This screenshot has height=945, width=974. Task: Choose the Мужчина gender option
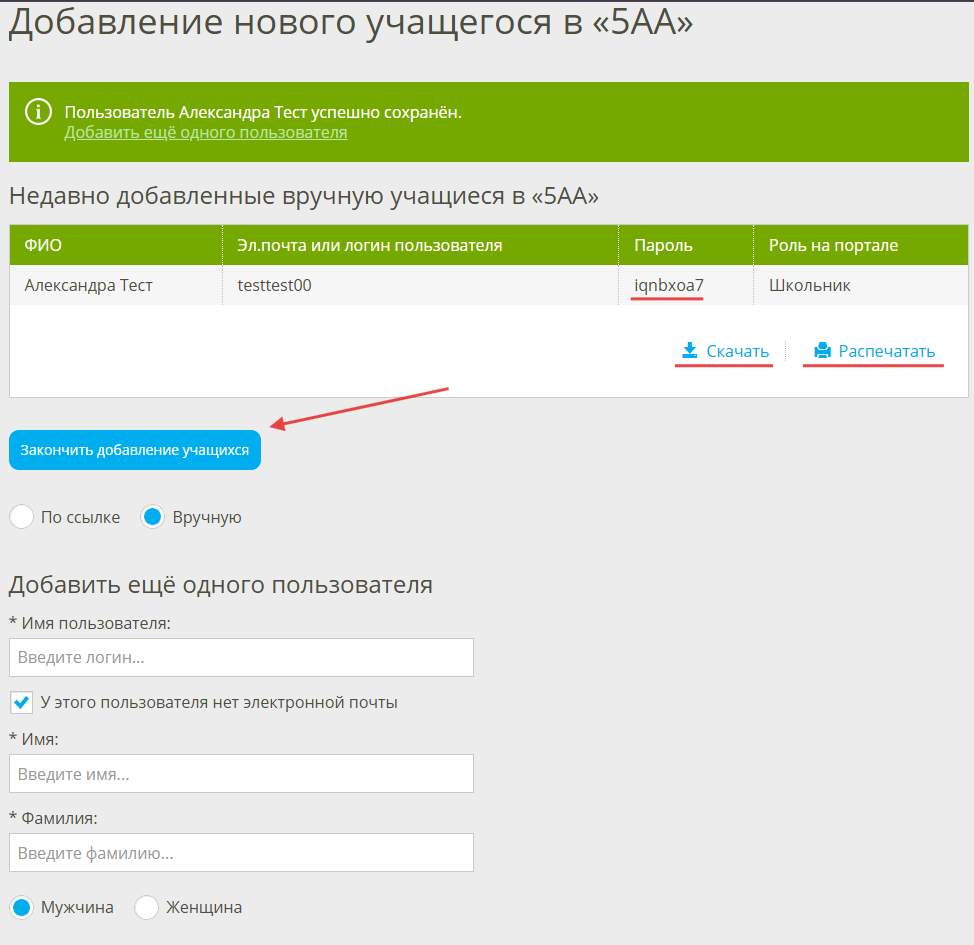tap(22, 907)
